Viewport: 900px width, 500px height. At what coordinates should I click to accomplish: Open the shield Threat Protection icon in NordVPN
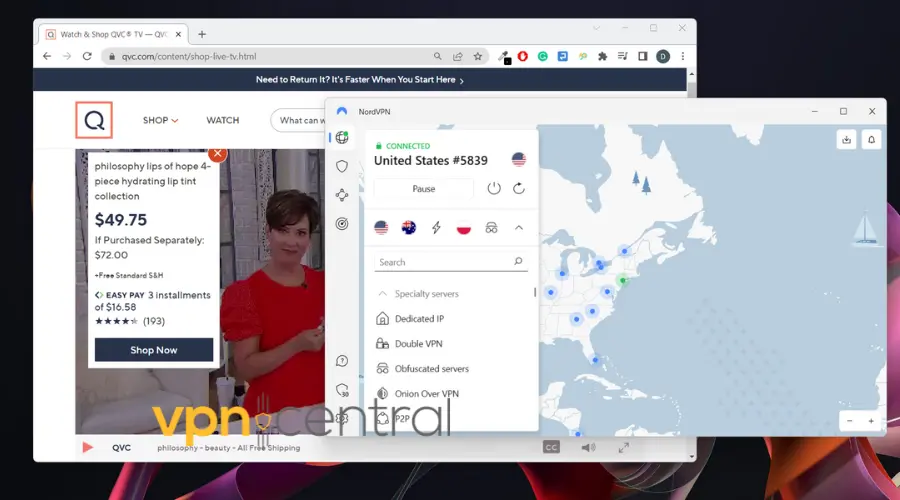[342, 166]
